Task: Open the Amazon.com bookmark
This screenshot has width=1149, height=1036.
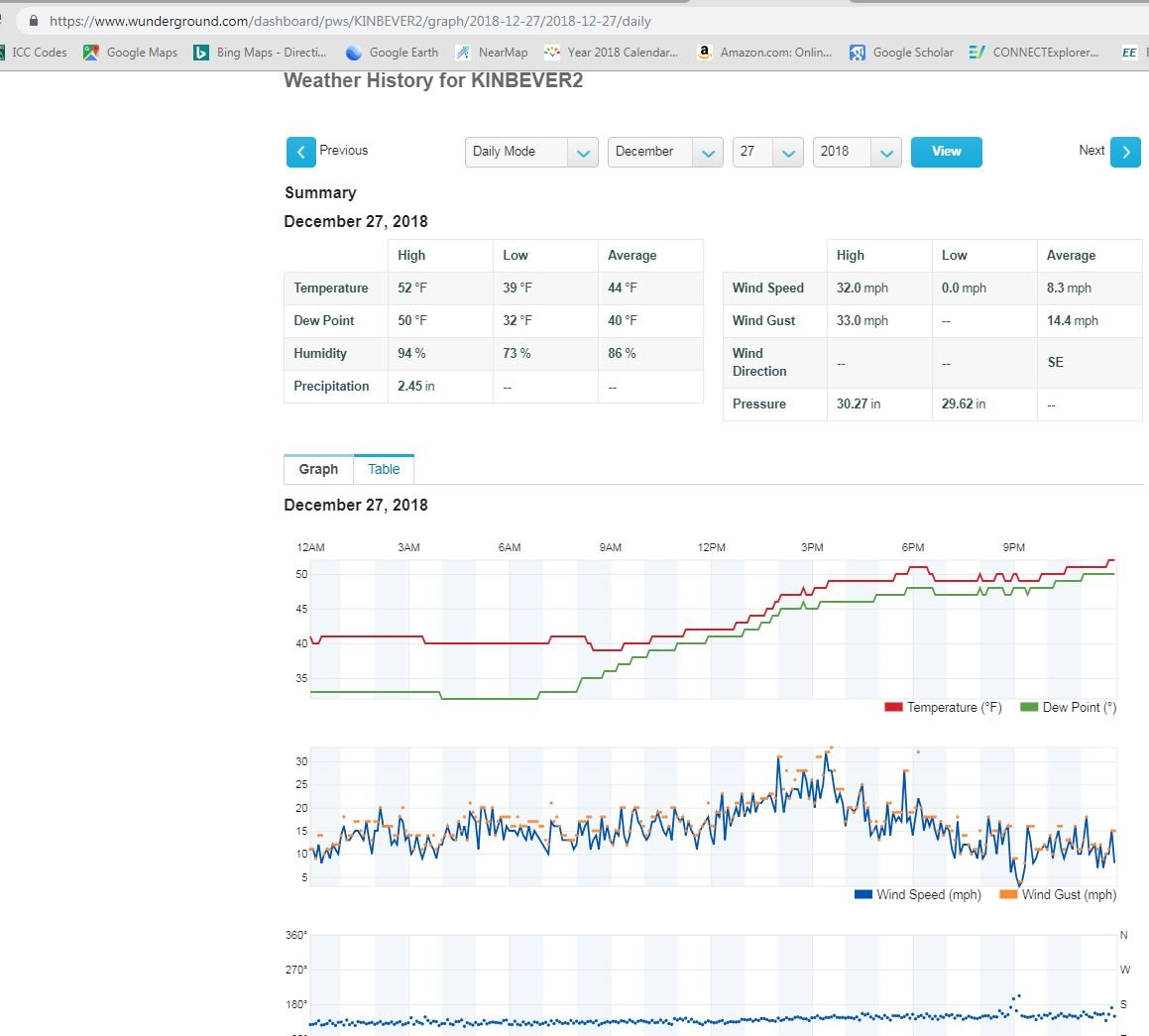Action: coord(764,52)
